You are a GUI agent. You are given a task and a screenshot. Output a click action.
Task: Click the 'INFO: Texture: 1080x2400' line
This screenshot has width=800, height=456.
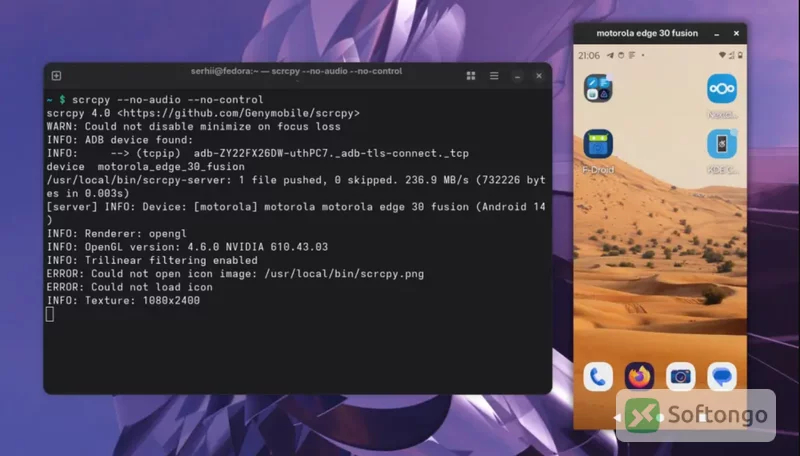point(123,300)
